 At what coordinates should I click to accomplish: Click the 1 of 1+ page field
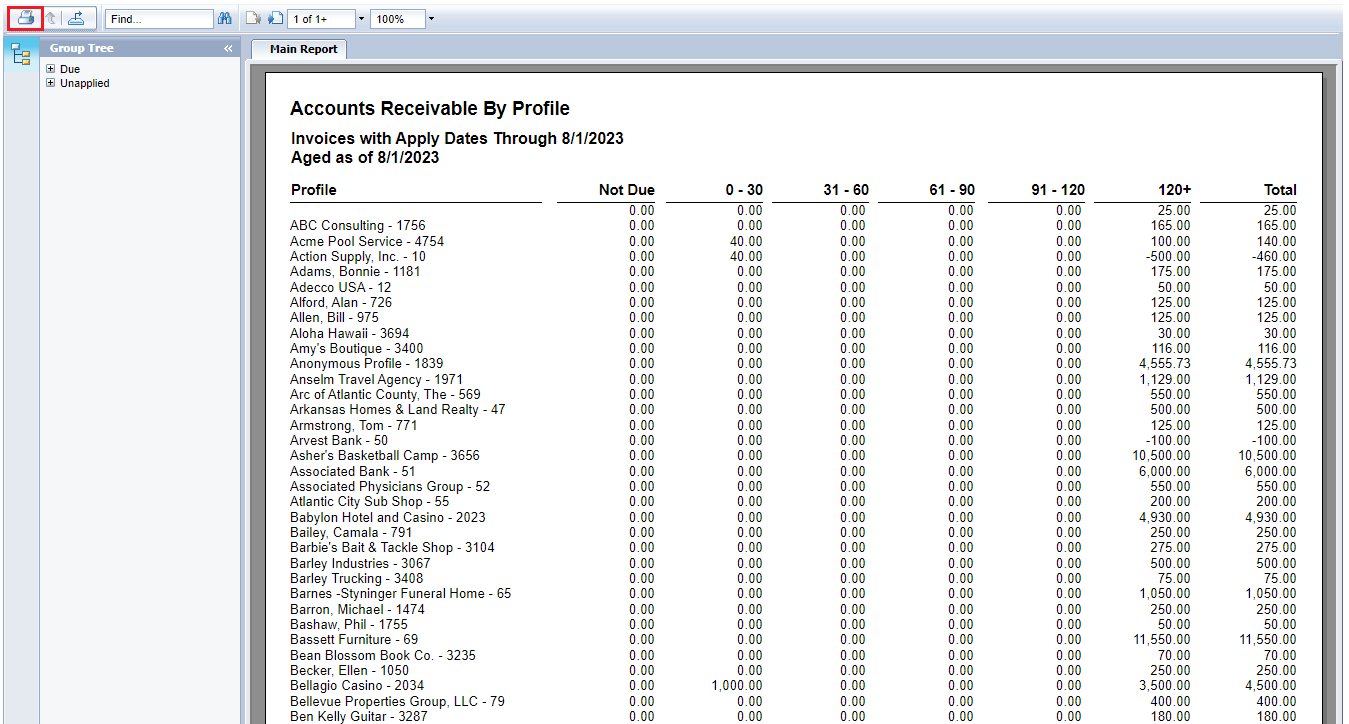(x=321, y=19)
